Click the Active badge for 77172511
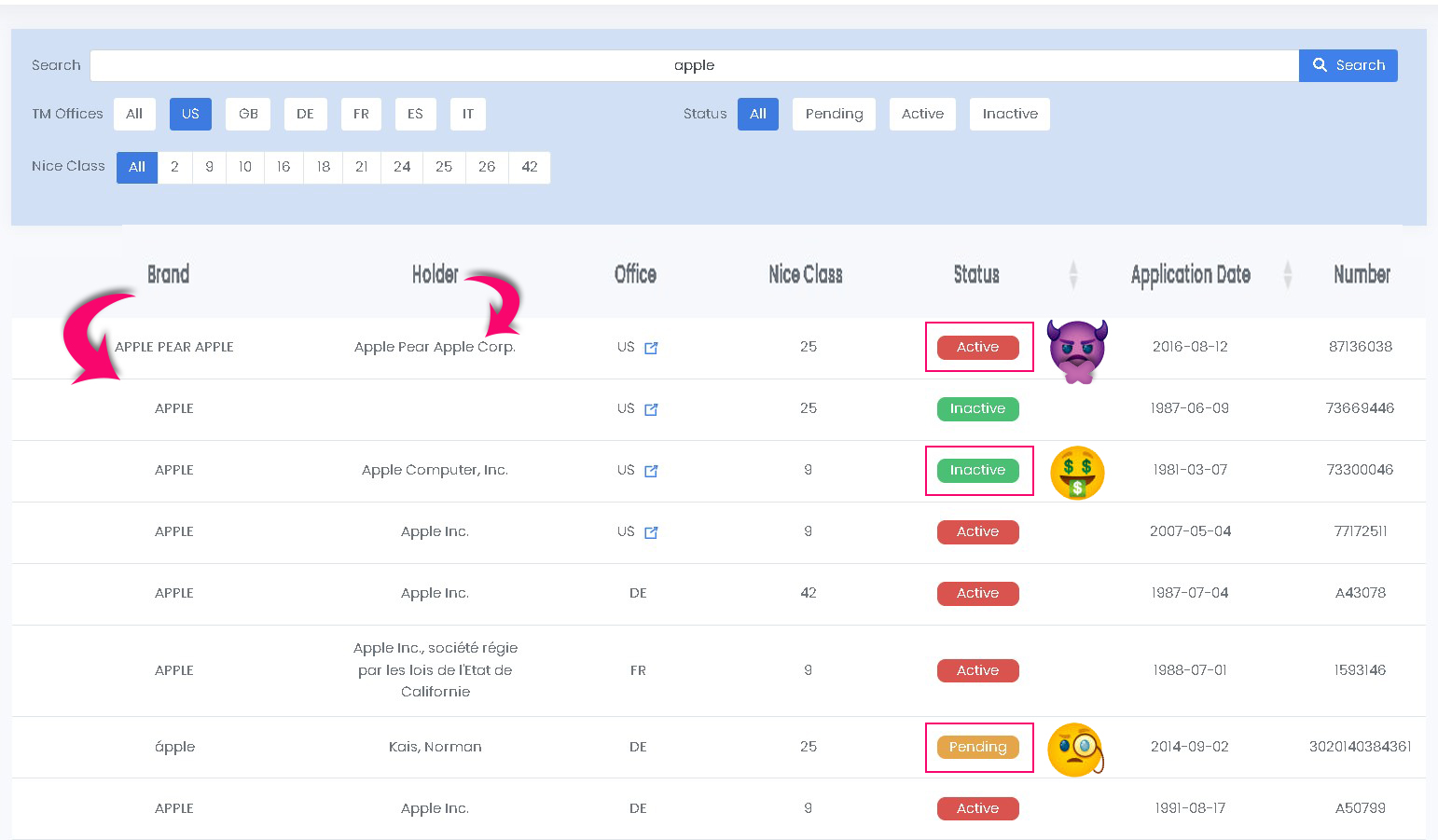This screenshot has height=840, width=1438. (x=977, y=531)
